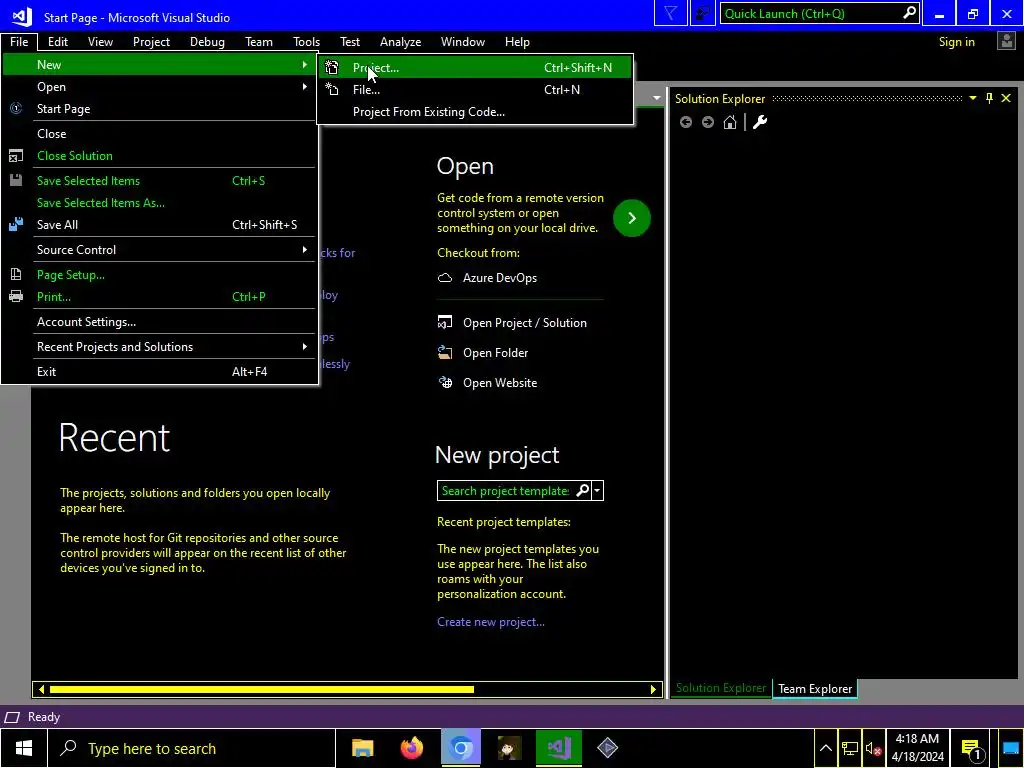Click the Open Folder icon
The height and width of the screenshot is (768, 1024).
tap(445, 353)
